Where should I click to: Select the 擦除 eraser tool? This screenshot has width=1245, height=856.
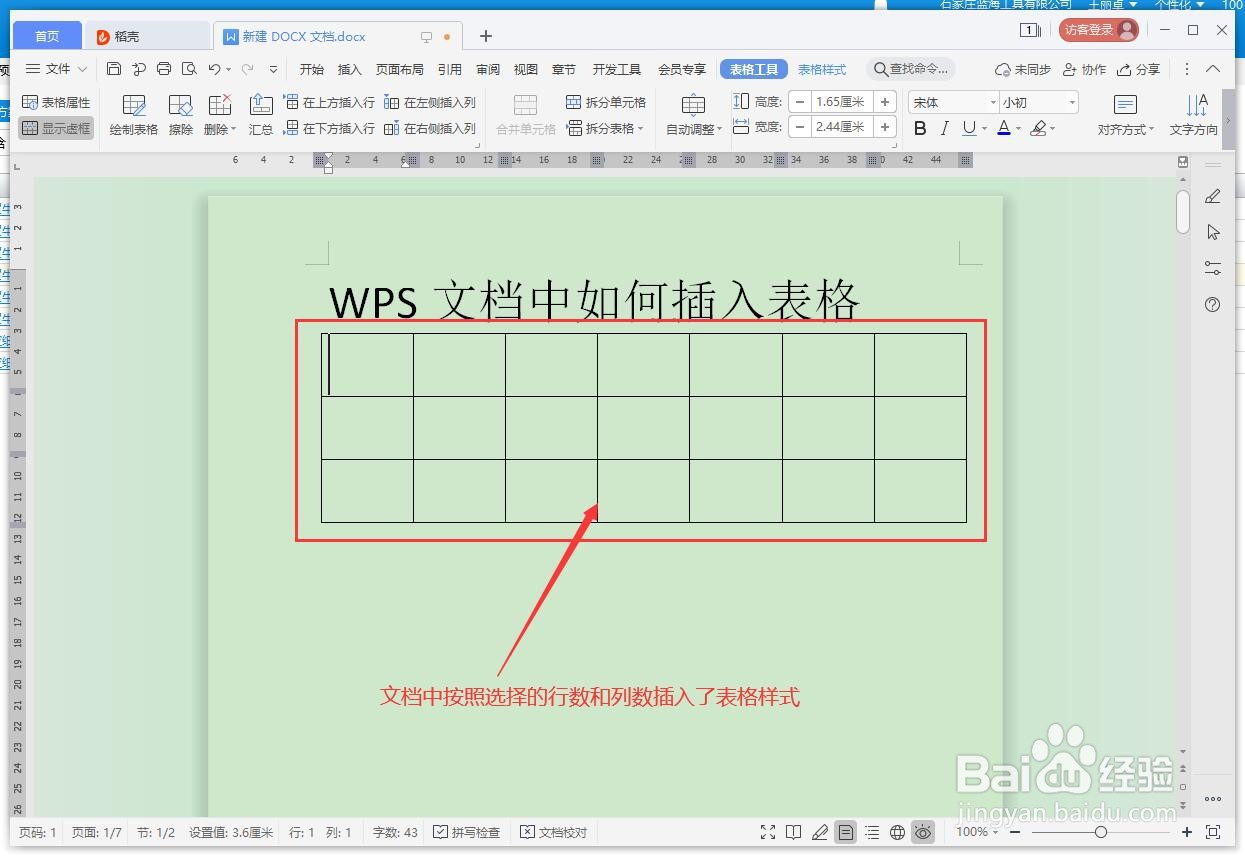point(181,116)
